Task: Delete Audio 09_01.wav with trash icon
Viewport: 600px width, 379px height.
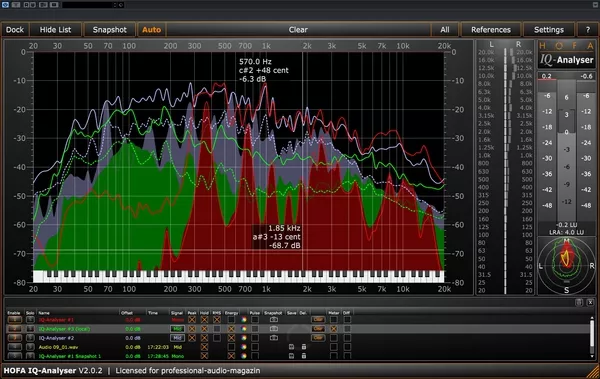Action: (x=304, y=347)
